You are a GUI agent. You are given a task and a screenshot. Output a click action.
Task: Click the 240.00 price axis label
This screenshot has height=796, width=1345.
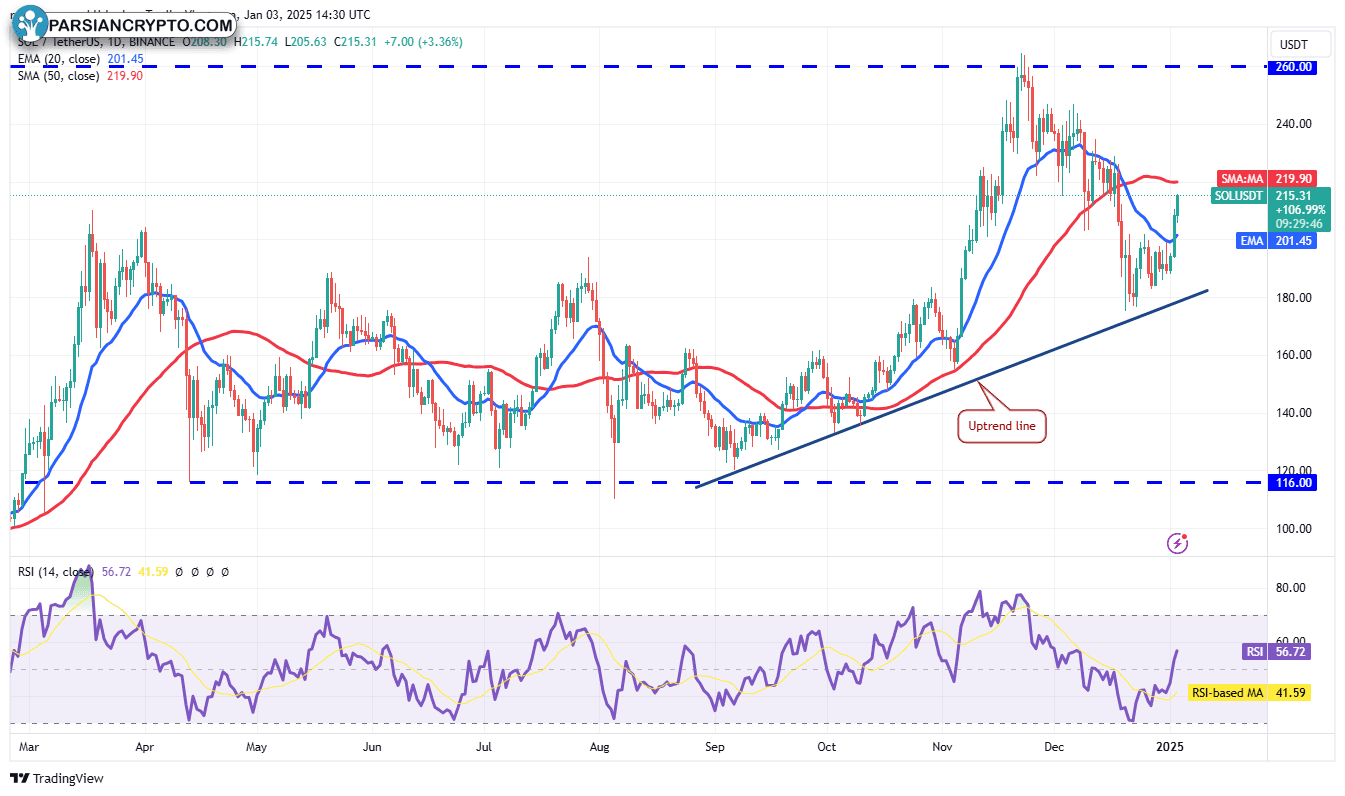(1294, 124)
